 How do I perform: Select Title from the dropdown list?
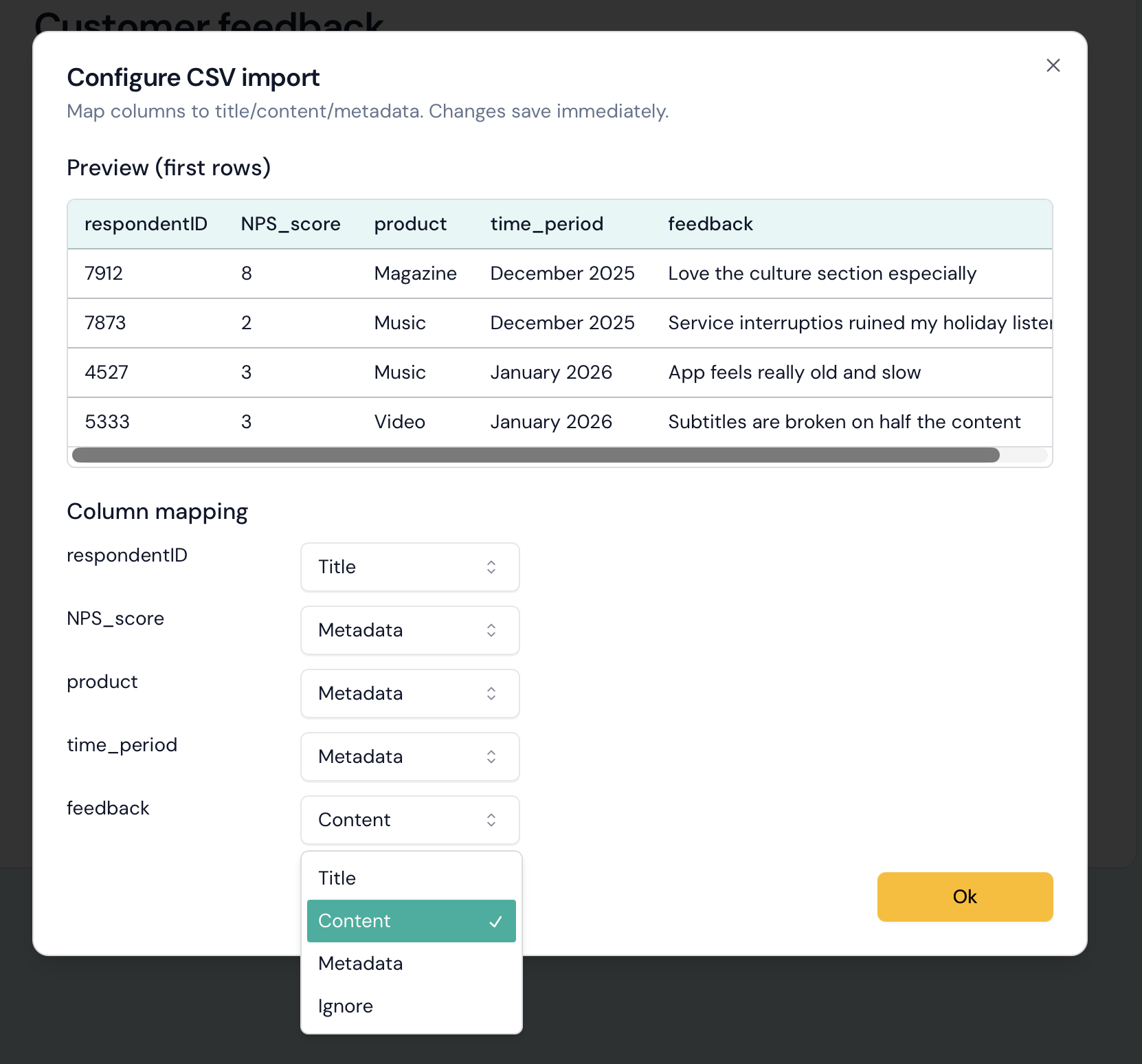point(411,878)
